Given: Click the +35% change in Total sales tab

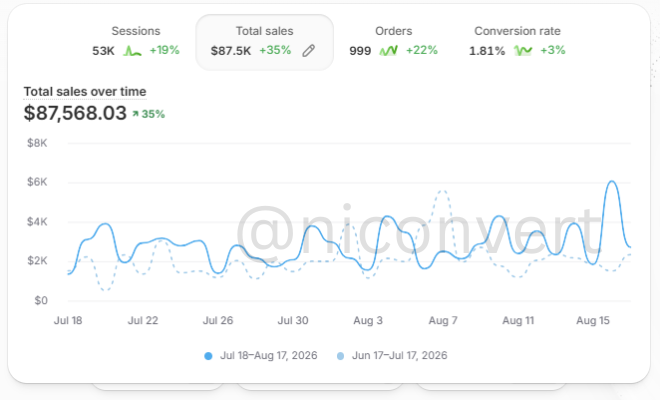Looking at the screenshot, I should pos(275,50).
